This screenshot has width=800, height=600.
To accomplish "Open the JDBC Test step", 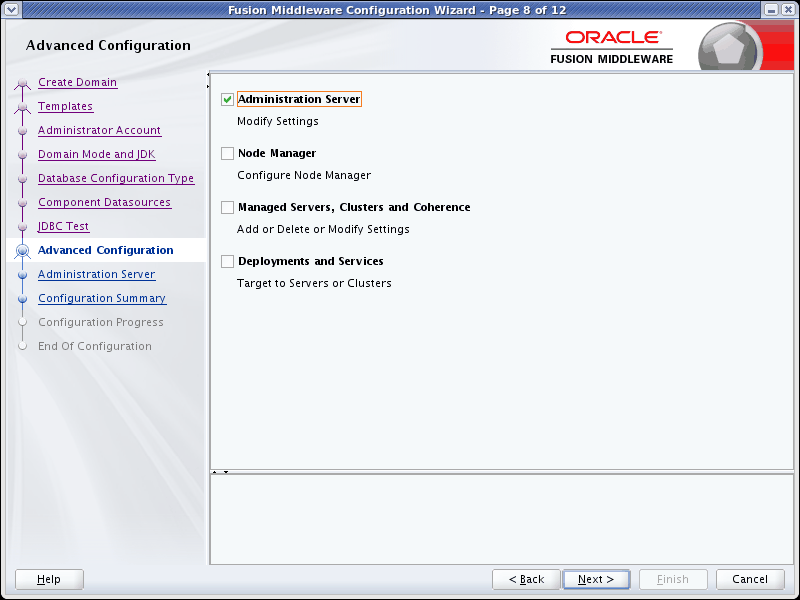I will click(63, 226).
